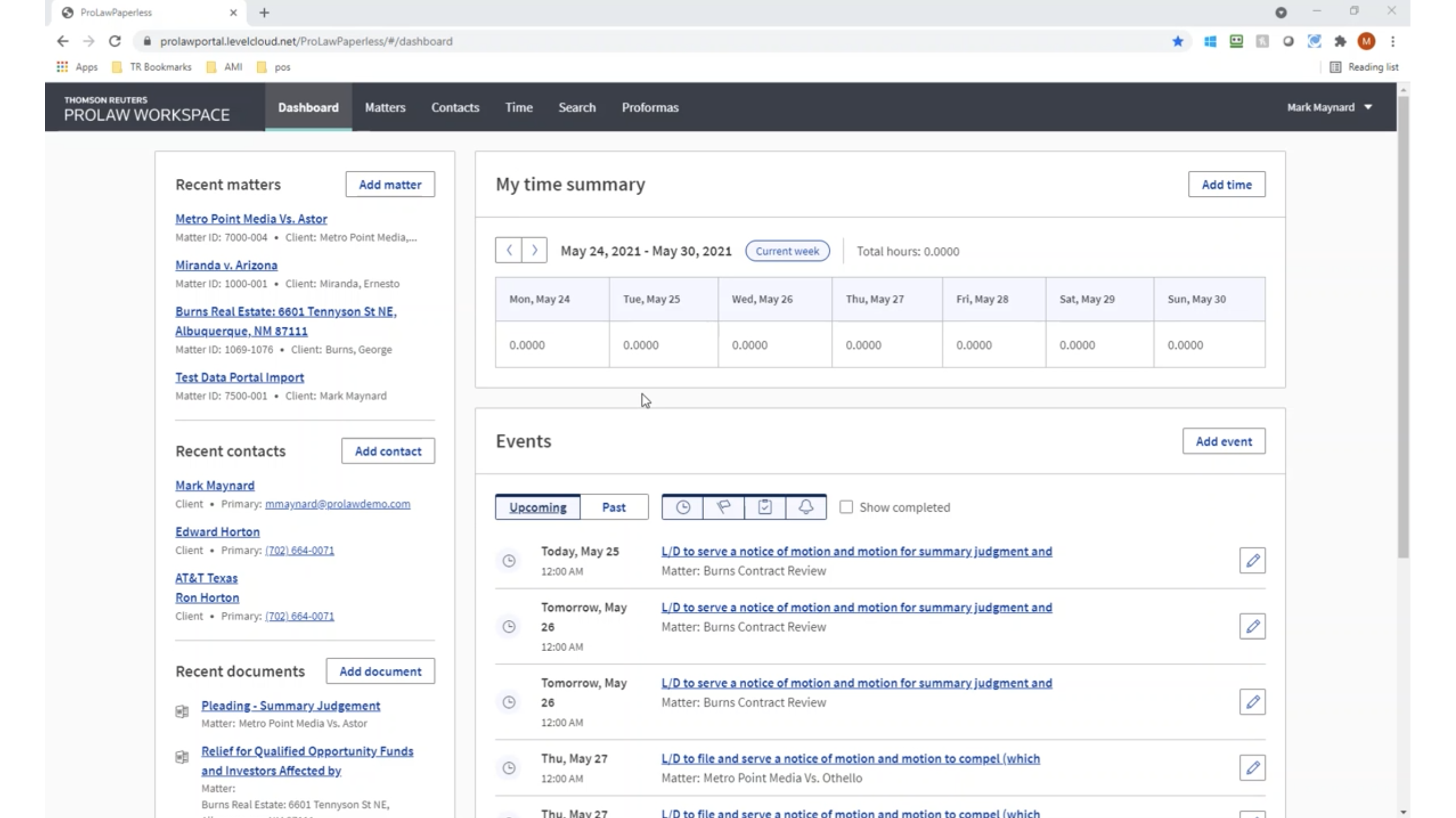Reload the page
Image resolution: width=1456 pixels, height=818 pixels.
click(115, 41)
